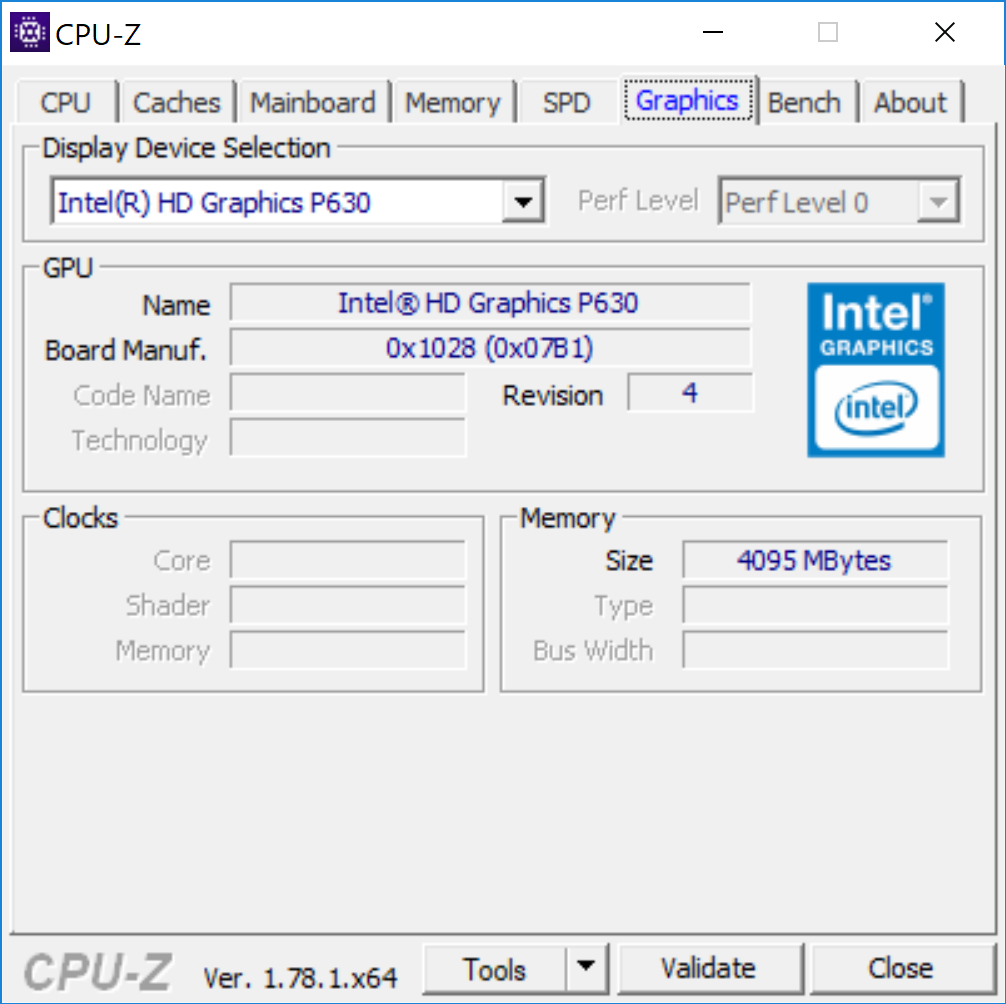Select the Memory tab
Image resolution: width=1006 pixels, height=1004 pixels.
pos(452,103)
